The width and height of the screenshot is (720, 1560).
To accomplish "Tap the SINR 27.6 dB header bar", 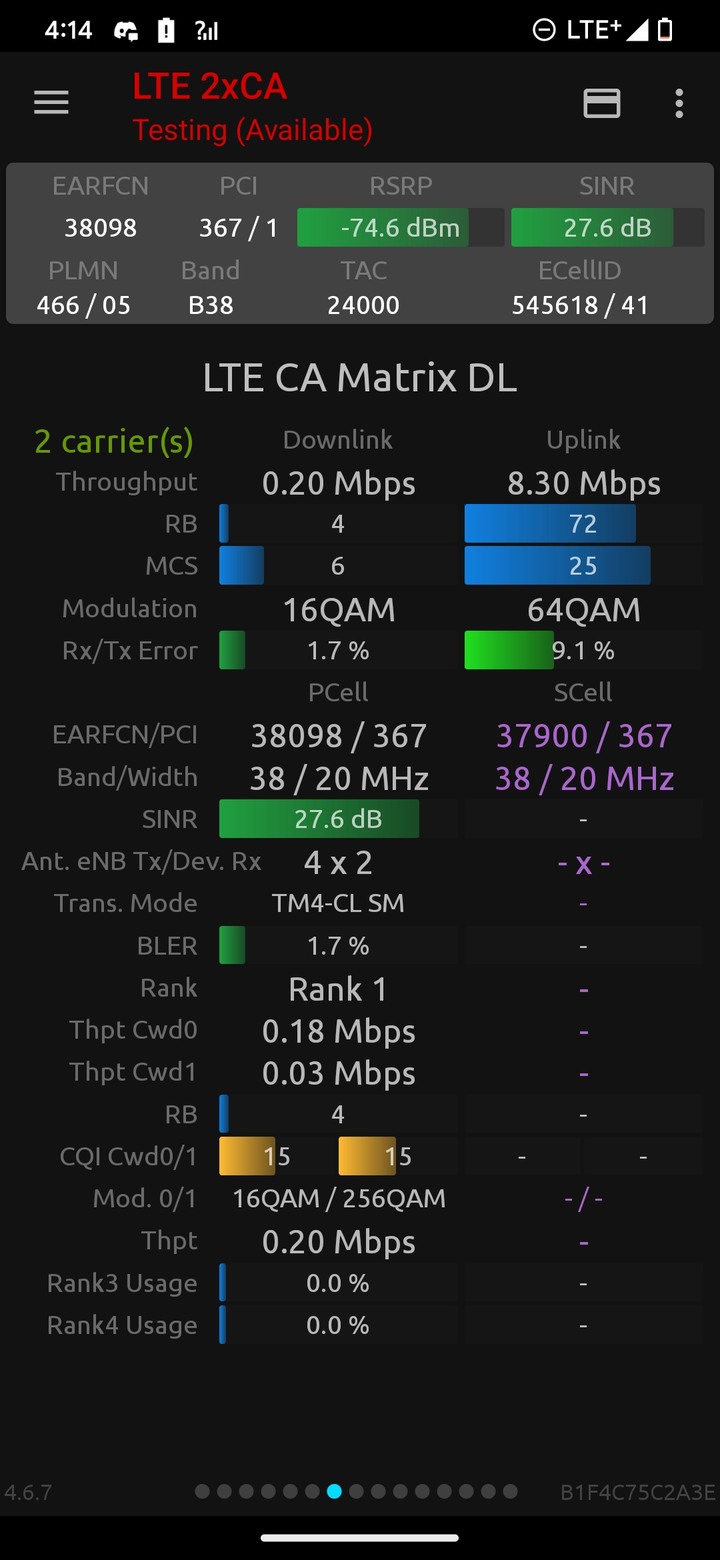I will (607, 228).
